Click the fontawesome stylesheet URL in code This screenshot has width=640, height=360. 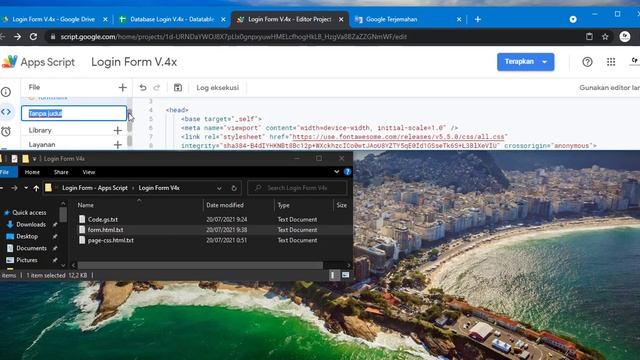pyautogui.click(x=399, y=137)
